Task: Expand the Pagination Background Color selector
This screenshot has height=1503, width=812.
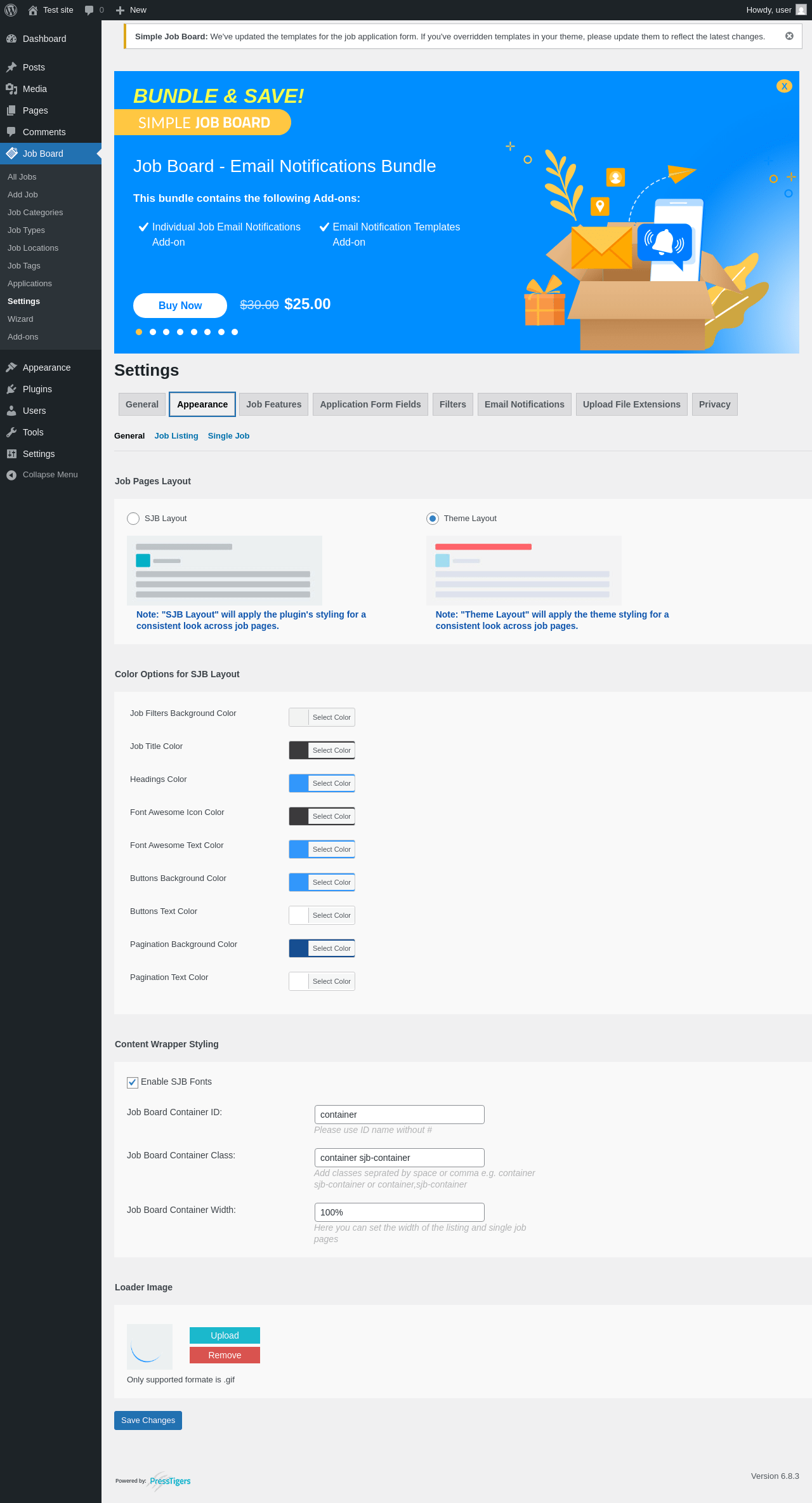Action: coord(322,948)
